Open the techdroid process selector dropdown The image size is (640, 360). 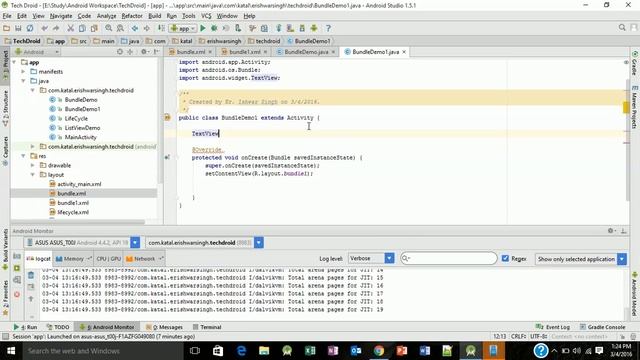[259, 242]
